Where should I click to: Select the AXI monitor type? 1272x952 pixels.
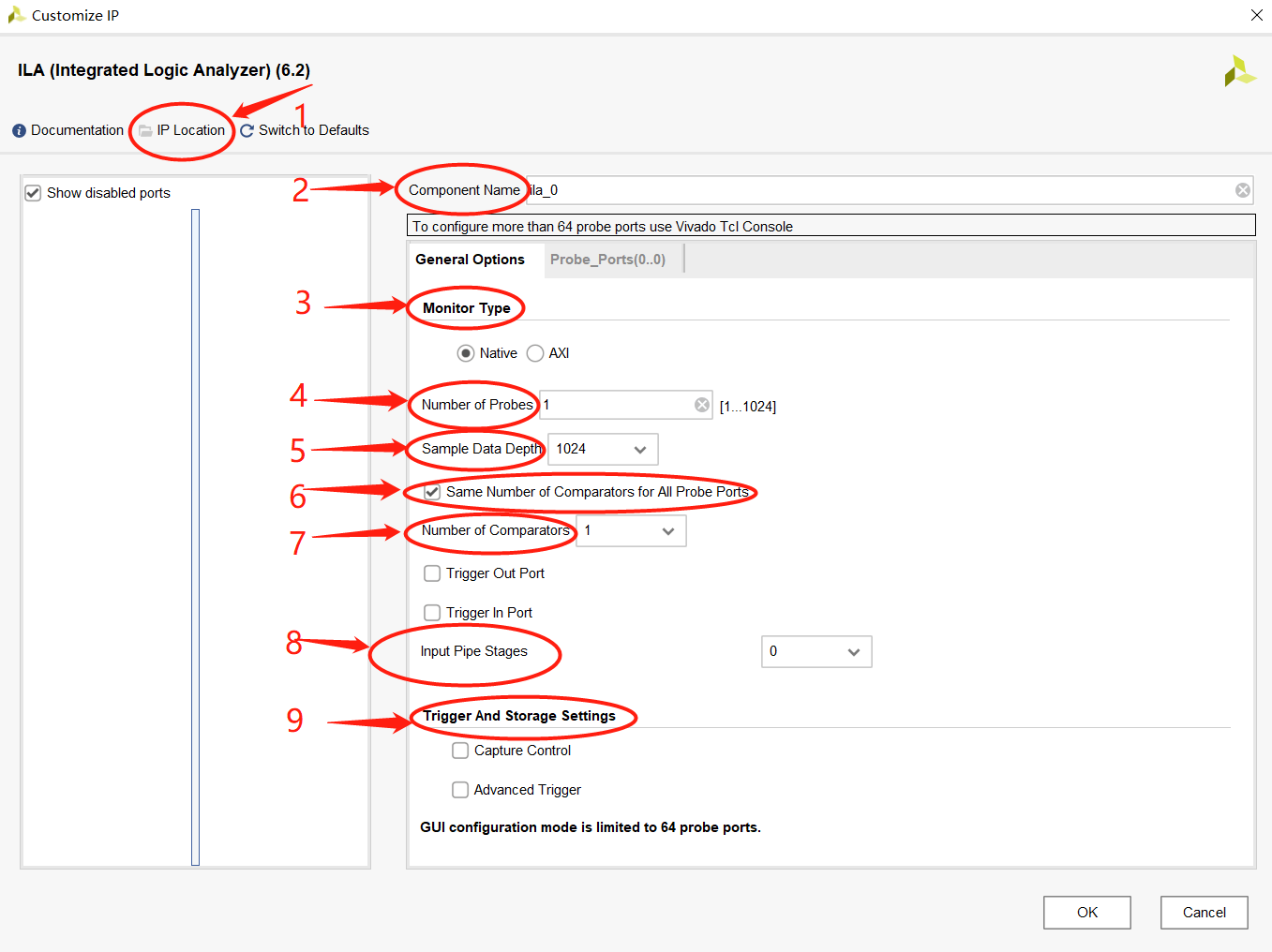point(535,353)
